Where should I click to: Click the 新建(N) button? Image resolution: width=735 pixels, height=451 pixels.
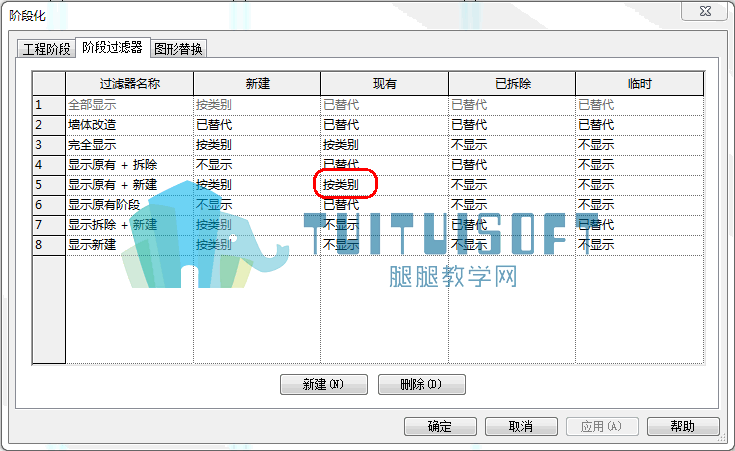pyautogui.click(x=324, y=384)
